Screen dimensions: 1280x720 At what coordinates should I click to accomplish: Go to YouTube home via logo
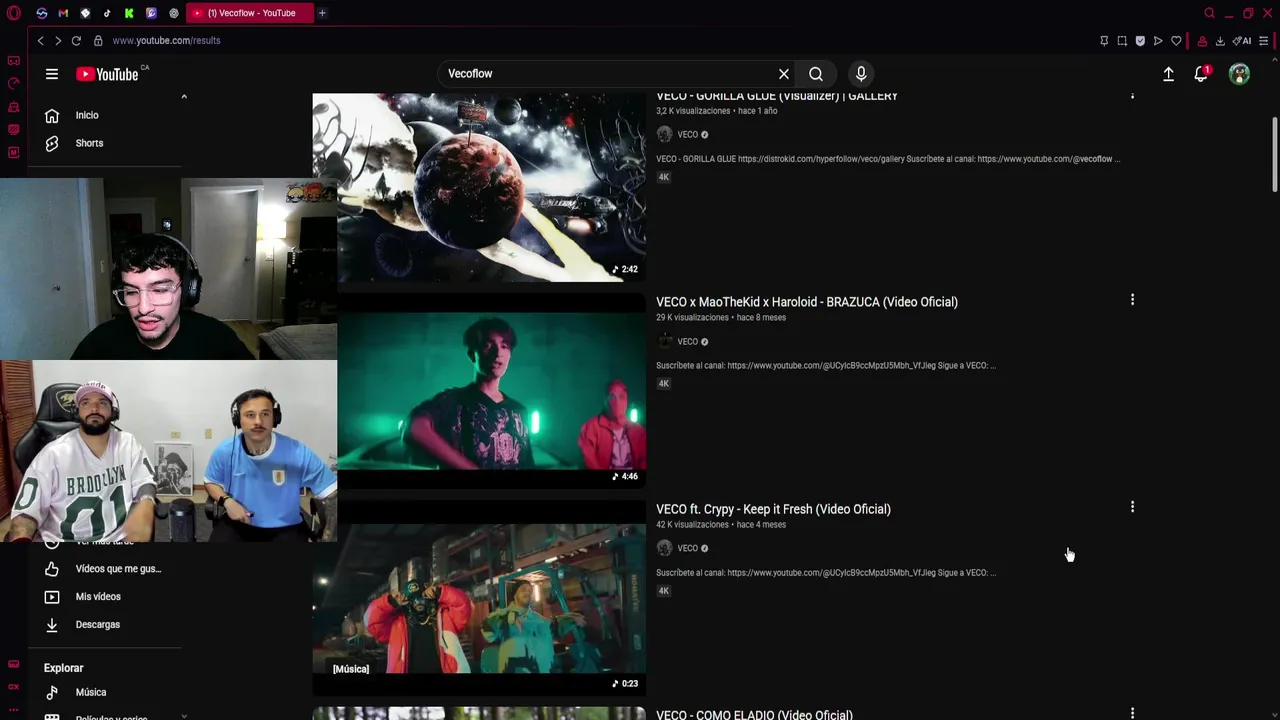pos(107,74)
